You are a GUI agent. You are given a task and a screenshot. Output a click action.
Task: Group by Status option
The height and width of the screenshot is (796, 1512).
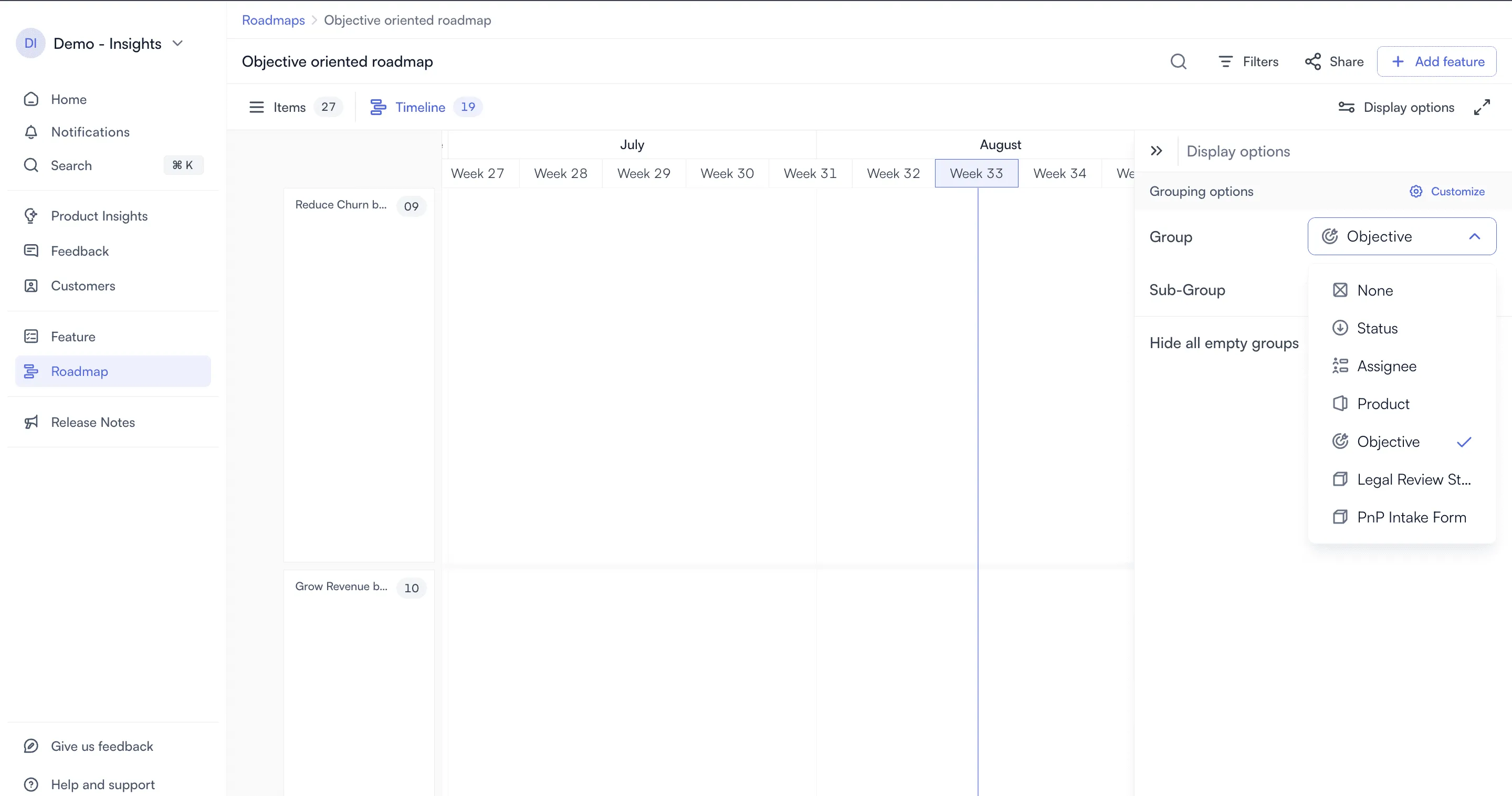coord(1402,328)
